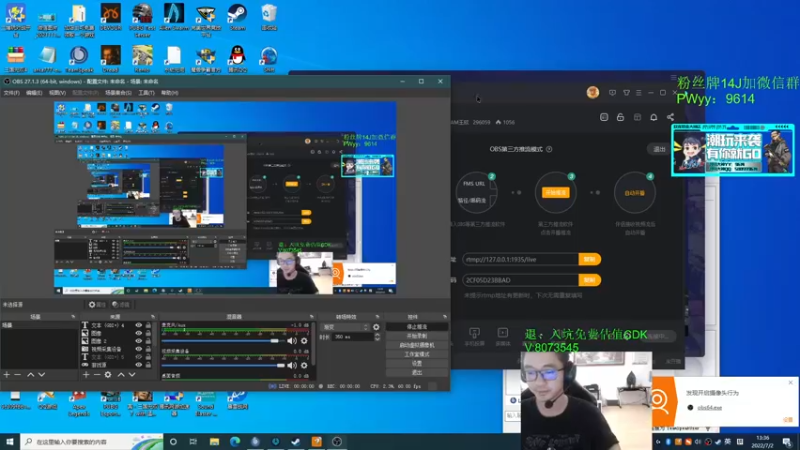This screenshot has height=450, width=800.
Task: Toggle lock on 图像 source
Action: [x=148, y=333]
